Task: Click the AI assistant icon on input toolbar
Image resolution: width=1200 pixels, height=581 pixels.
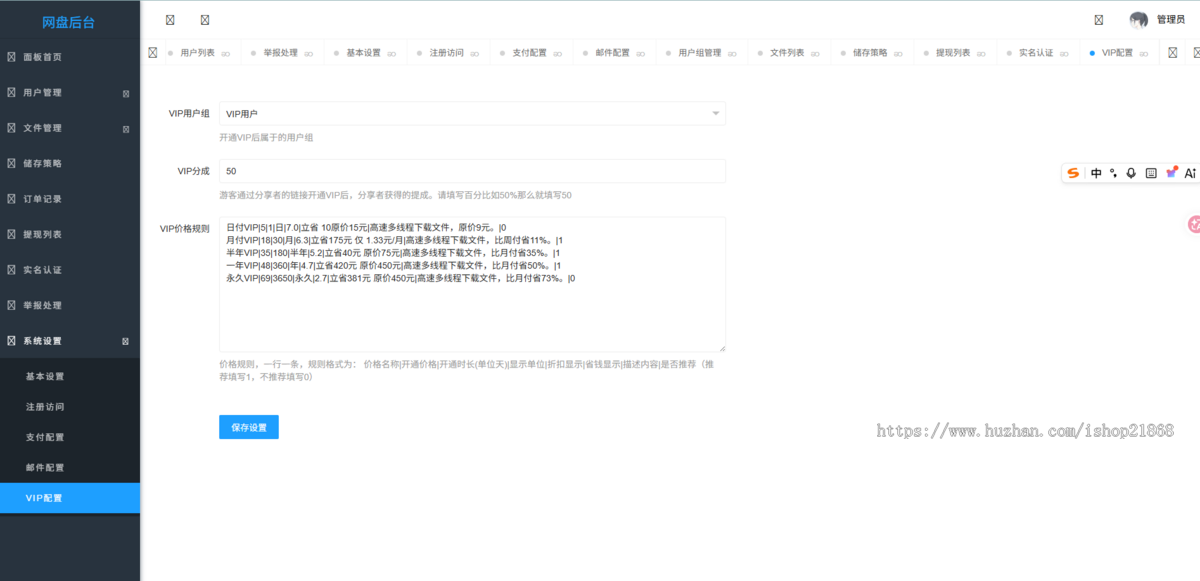Action: (x=1190, y=173)
